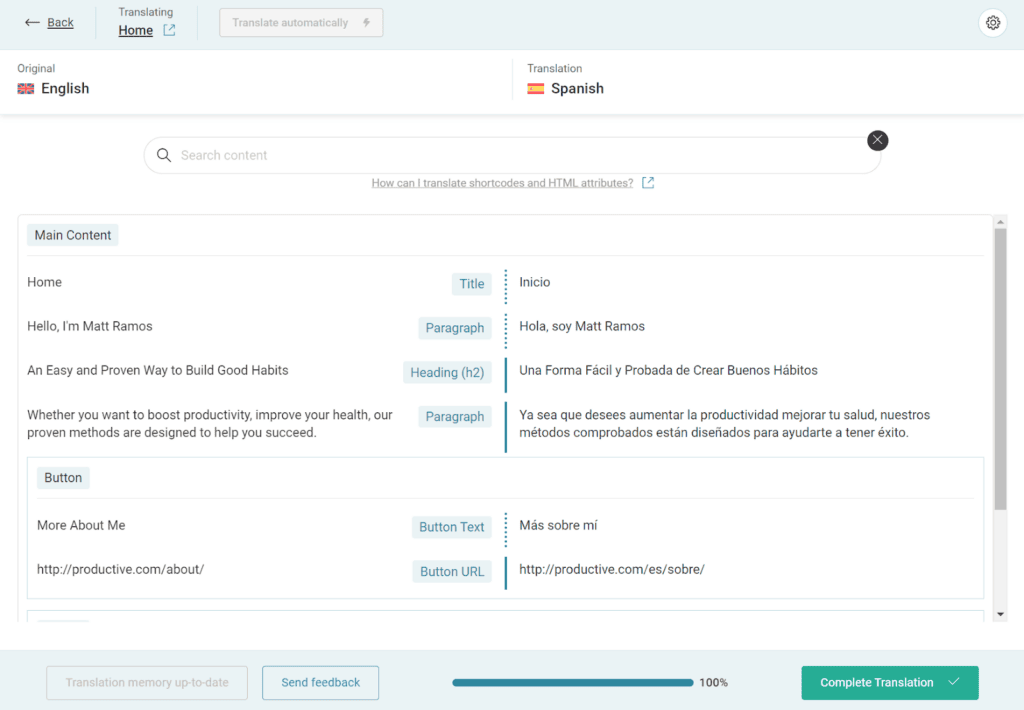Clear search with the X icon
Image resolution: width=1024 pixels, height=710 pixels.
point(877,140)
